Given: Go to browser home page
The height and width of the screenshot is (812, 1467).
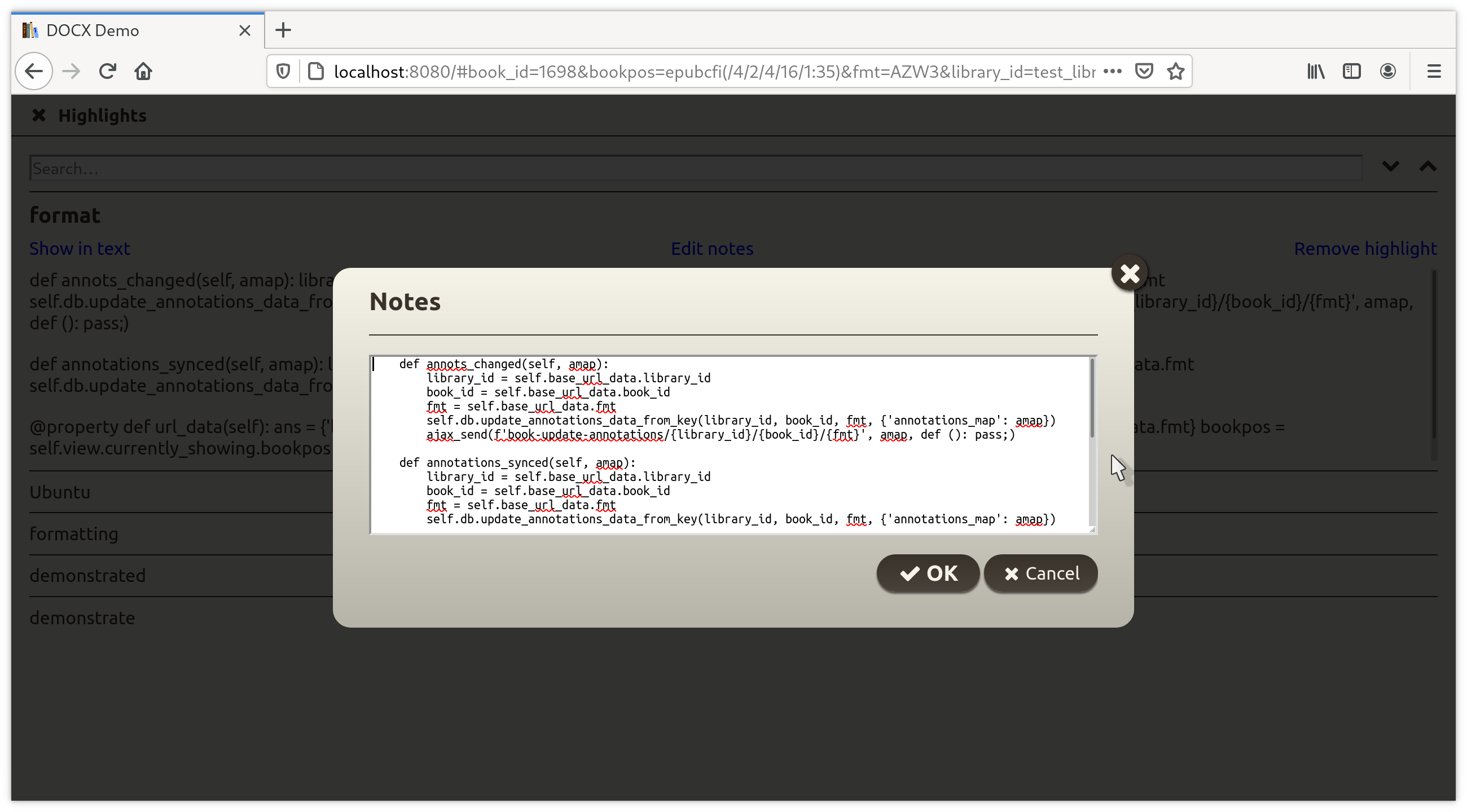Looking at the screenshot, I should tap(143, 72).
